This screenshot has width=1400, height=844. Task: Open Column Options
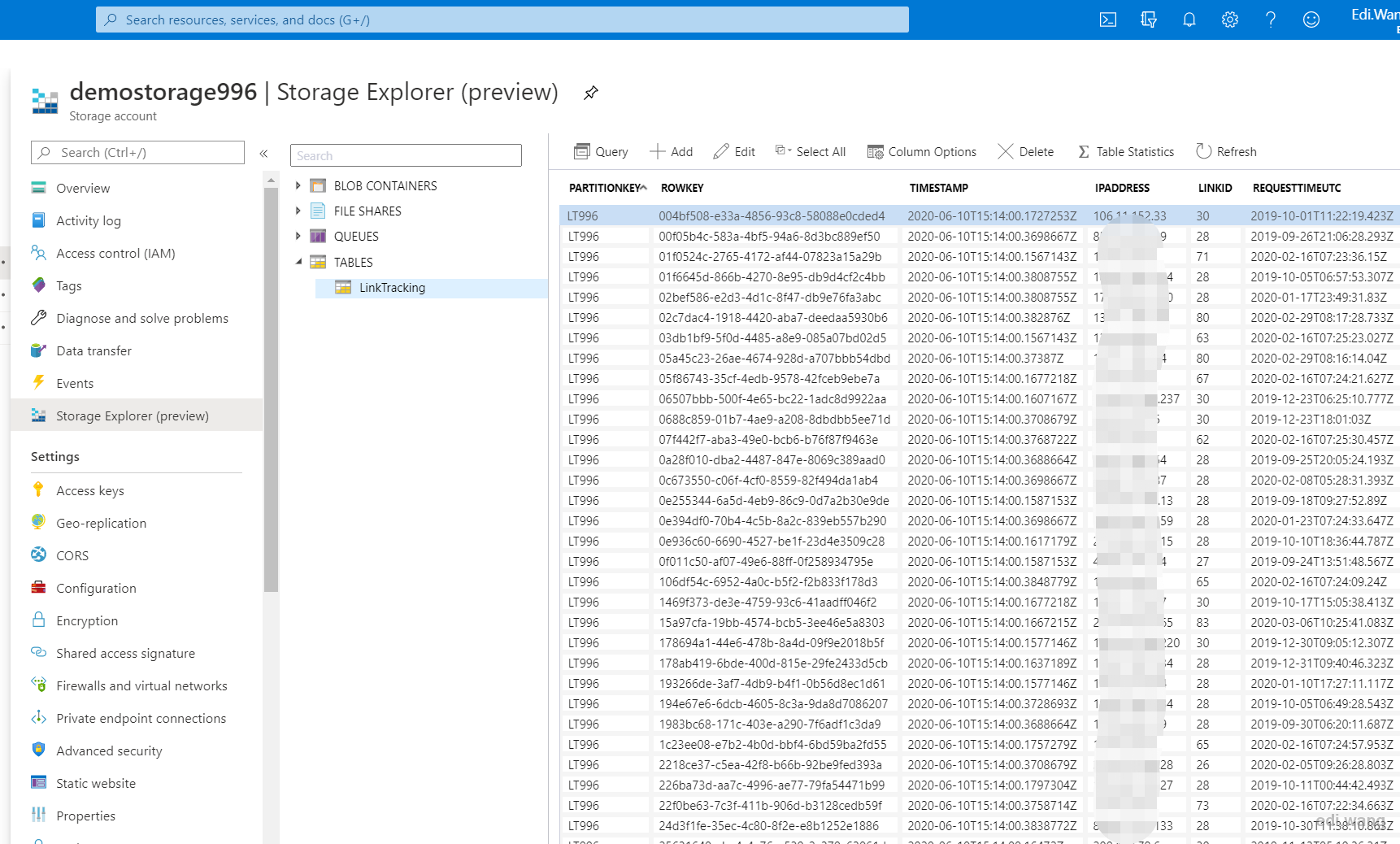pos(922,151)
